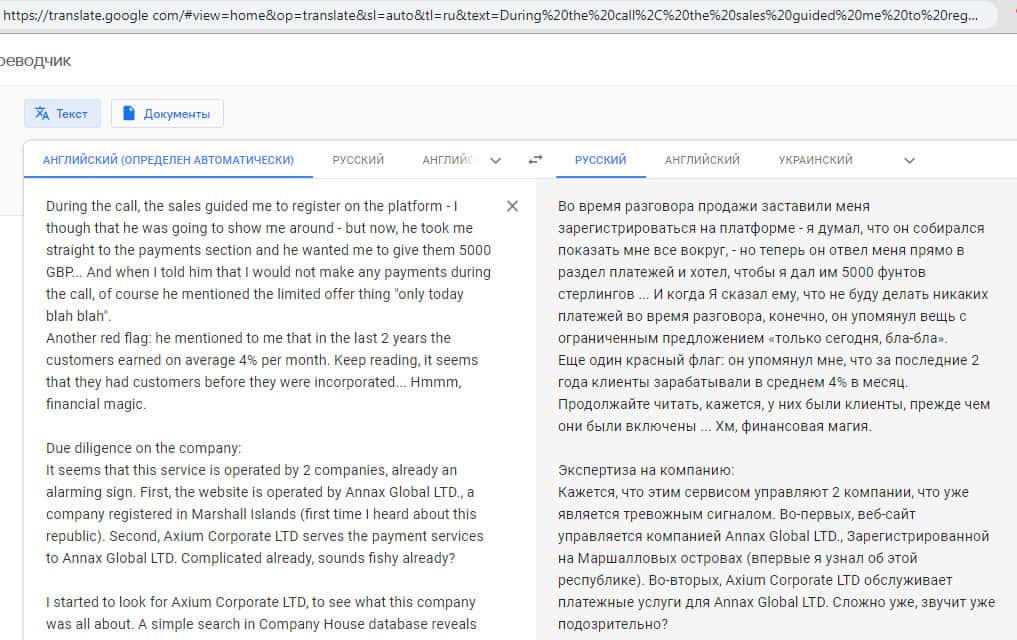Expand the source language list chevron

click(495, 160)
